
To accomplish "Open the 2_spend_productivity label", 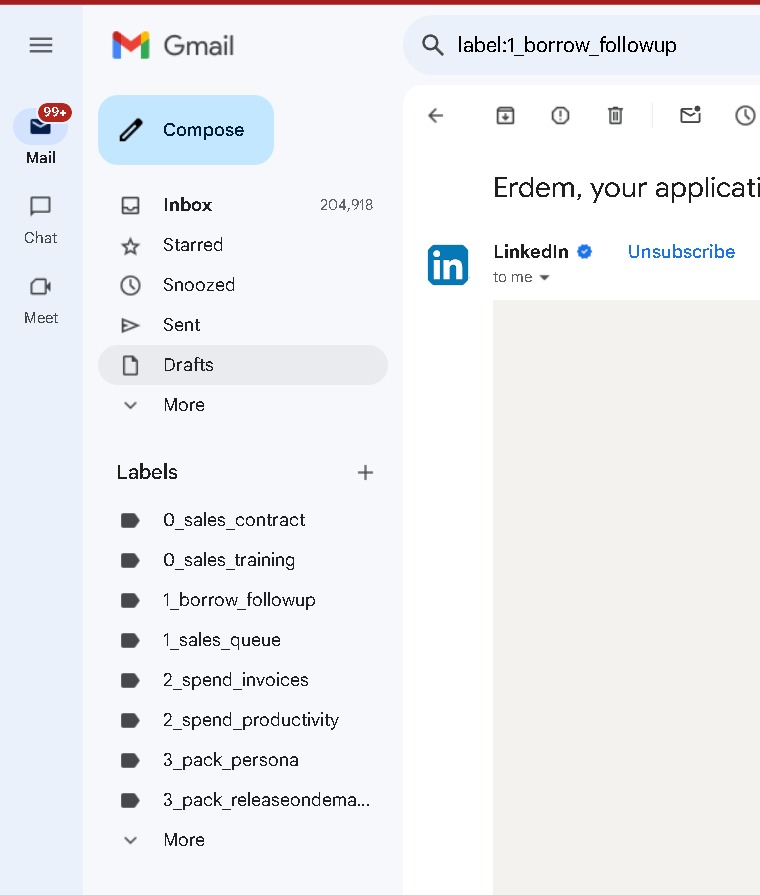I will click(243, 720).
